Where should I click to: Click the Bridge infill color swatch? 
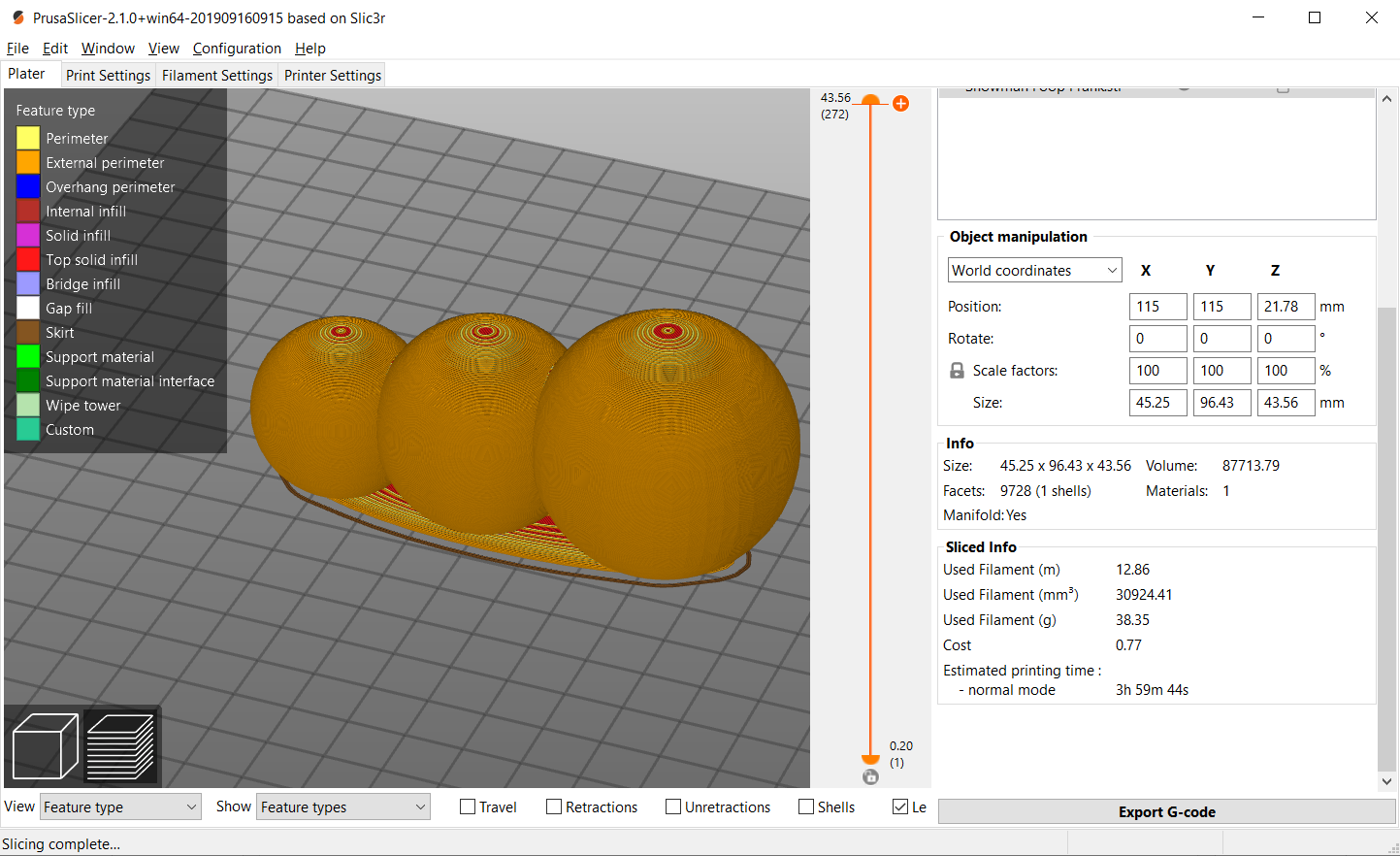point(28,283)
